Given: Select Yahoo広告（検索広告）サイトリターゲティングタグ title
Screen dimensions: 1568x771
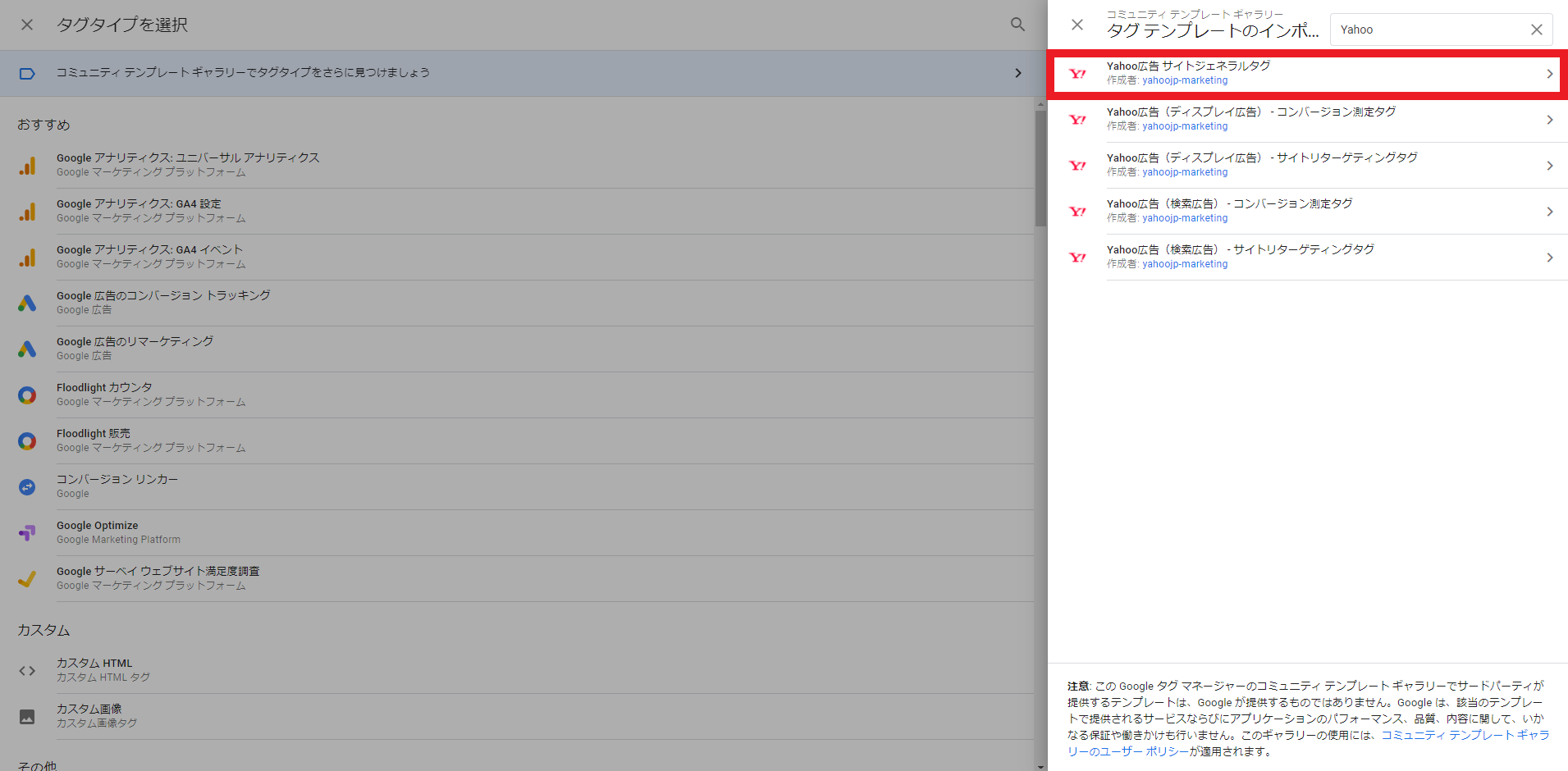Looking at the screenshot, I should 1241,249.
